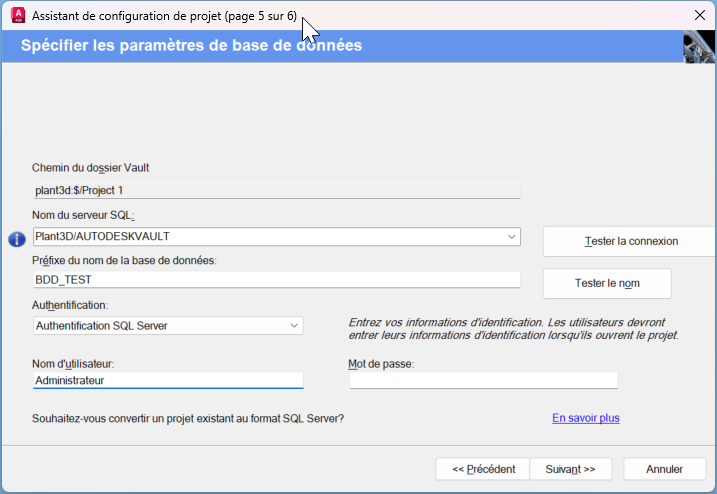Click the Authentification label

click(70, 305)
